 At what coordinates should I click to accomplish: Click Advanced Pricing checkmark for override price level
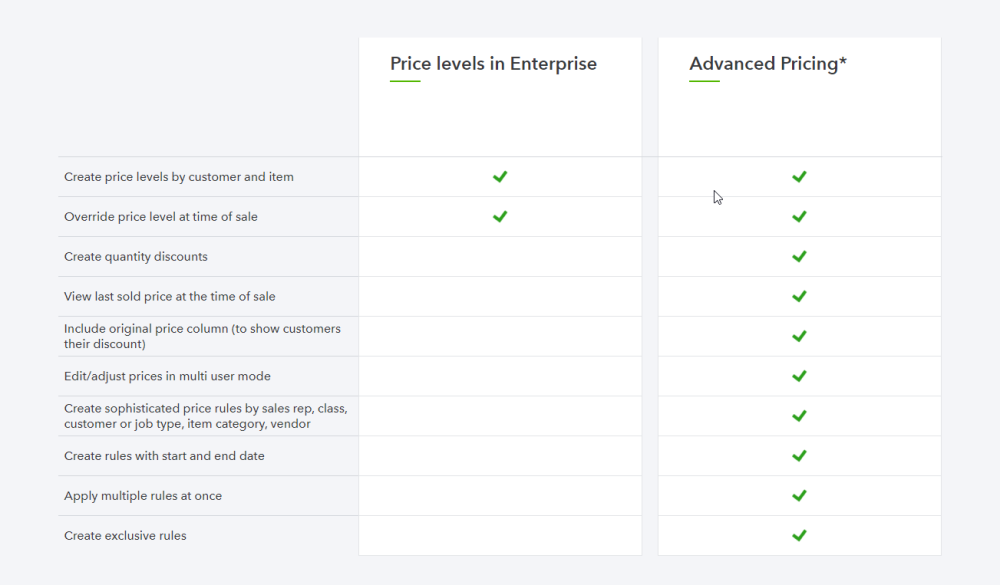(x=799, y=217)
